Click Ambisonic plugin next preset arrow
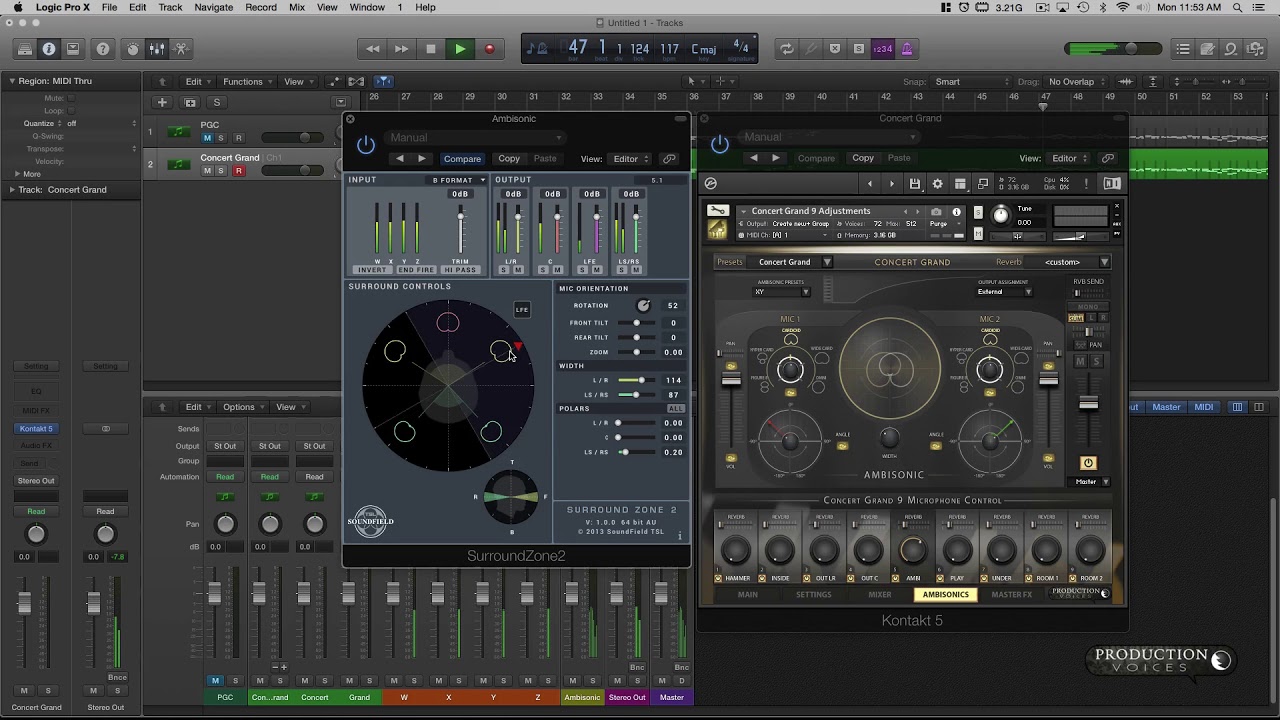1280x720 pixels. (422, 158)
